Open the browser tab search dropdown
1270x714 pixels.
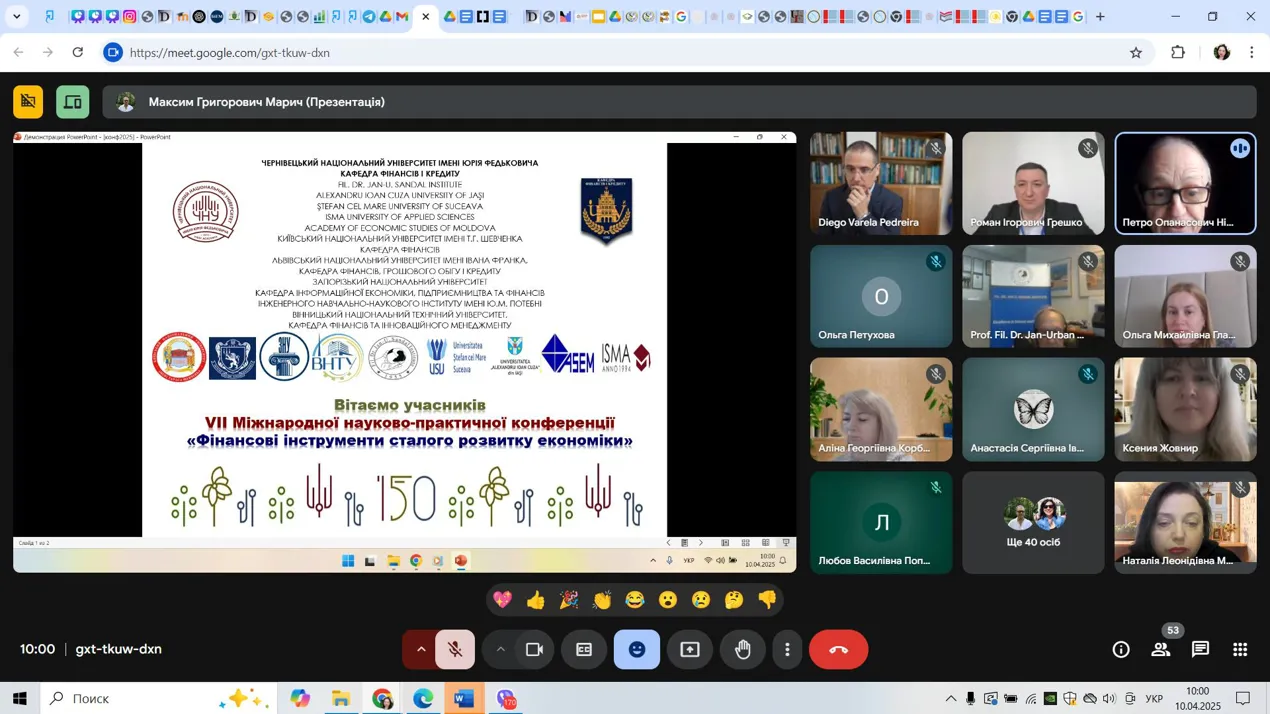click(17, 17)
